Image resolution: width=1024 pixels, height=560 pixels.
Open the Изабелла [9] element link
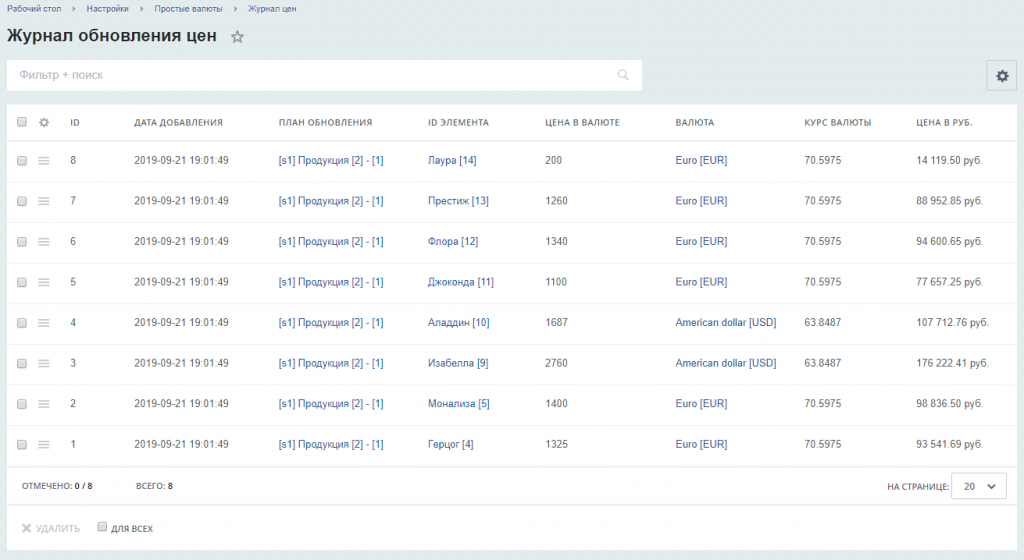[x=458, y=363]
